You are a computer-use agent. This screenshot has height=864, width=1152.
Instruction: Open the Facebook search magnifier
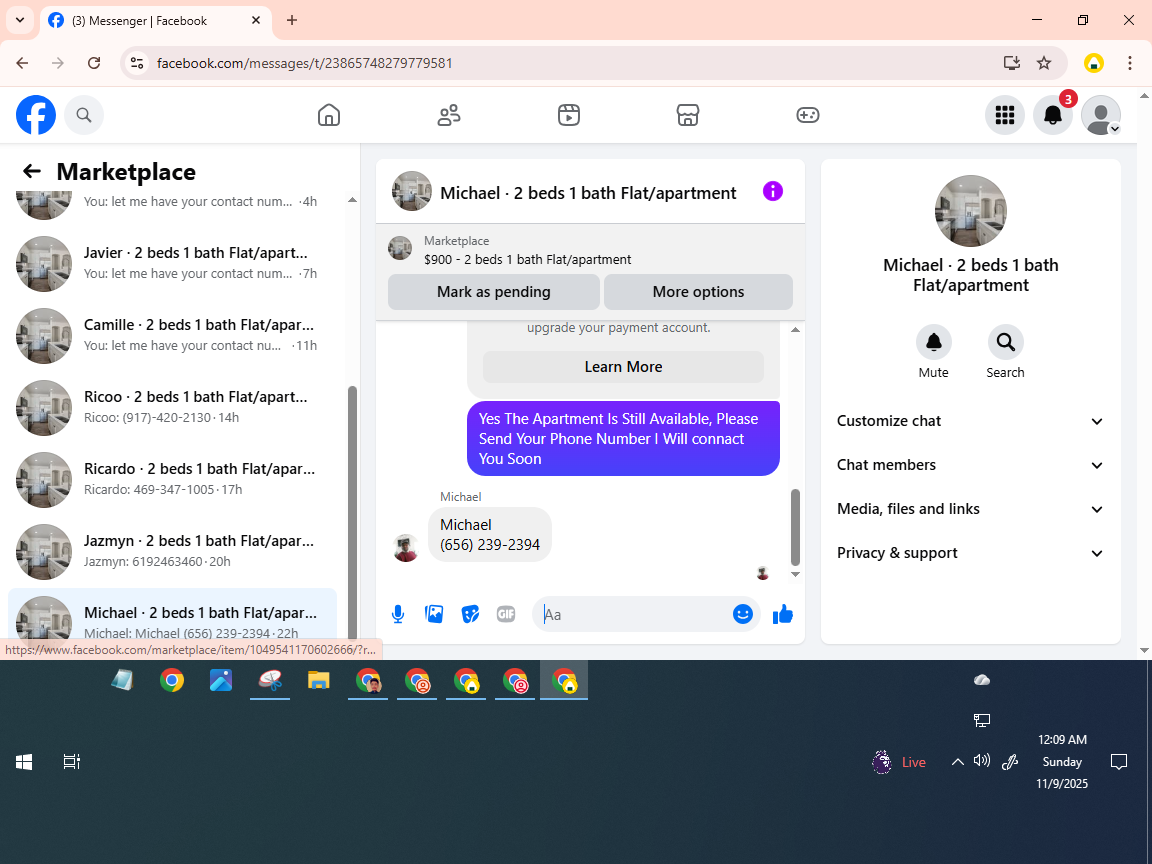pyautogui.click(x=84, y=115)
